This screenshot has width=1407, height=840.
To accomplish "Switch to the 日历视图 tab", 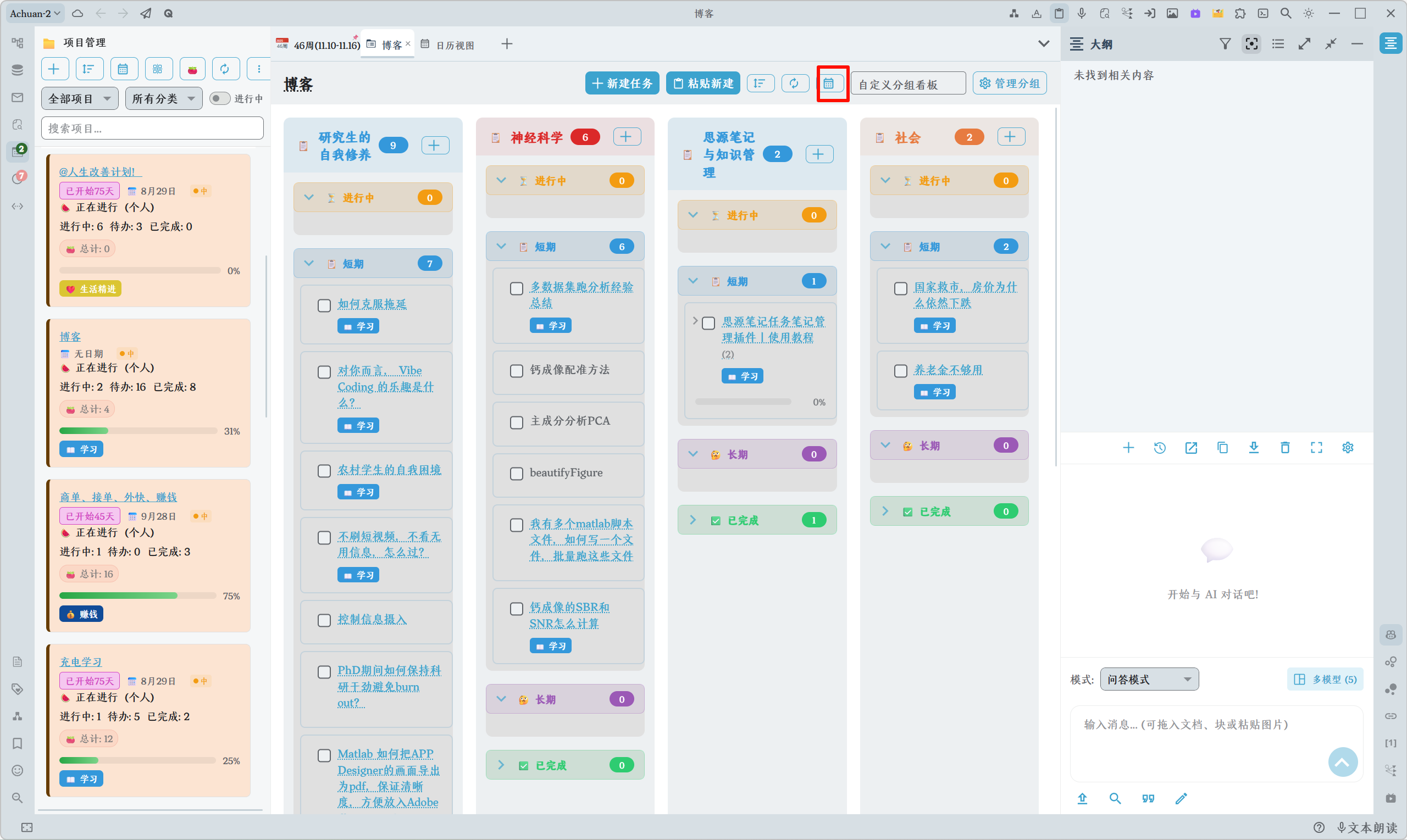I will 454,44.
